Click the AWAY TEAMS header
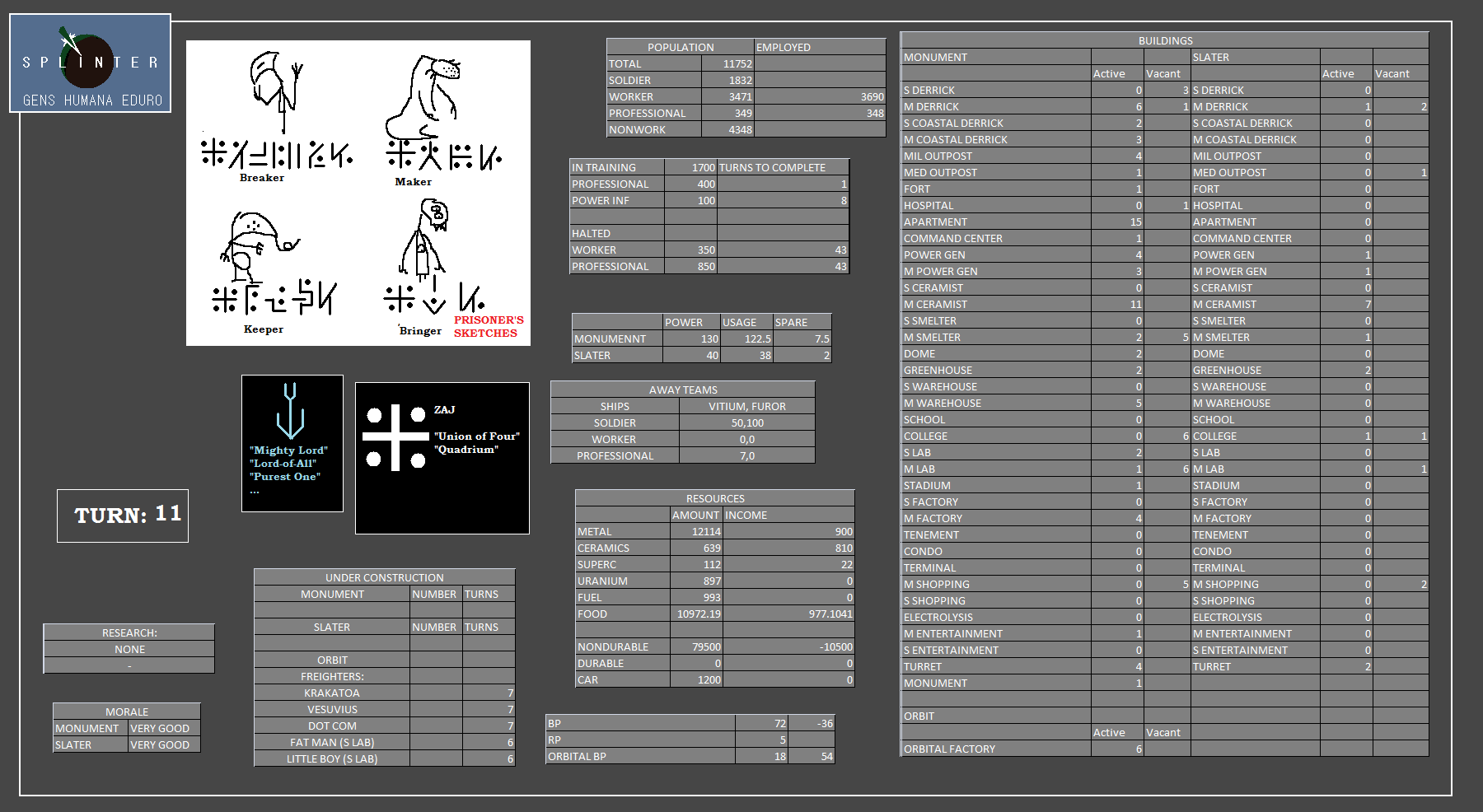The image size is (1483, 812). pyautogui.click(x=683, y=390)
